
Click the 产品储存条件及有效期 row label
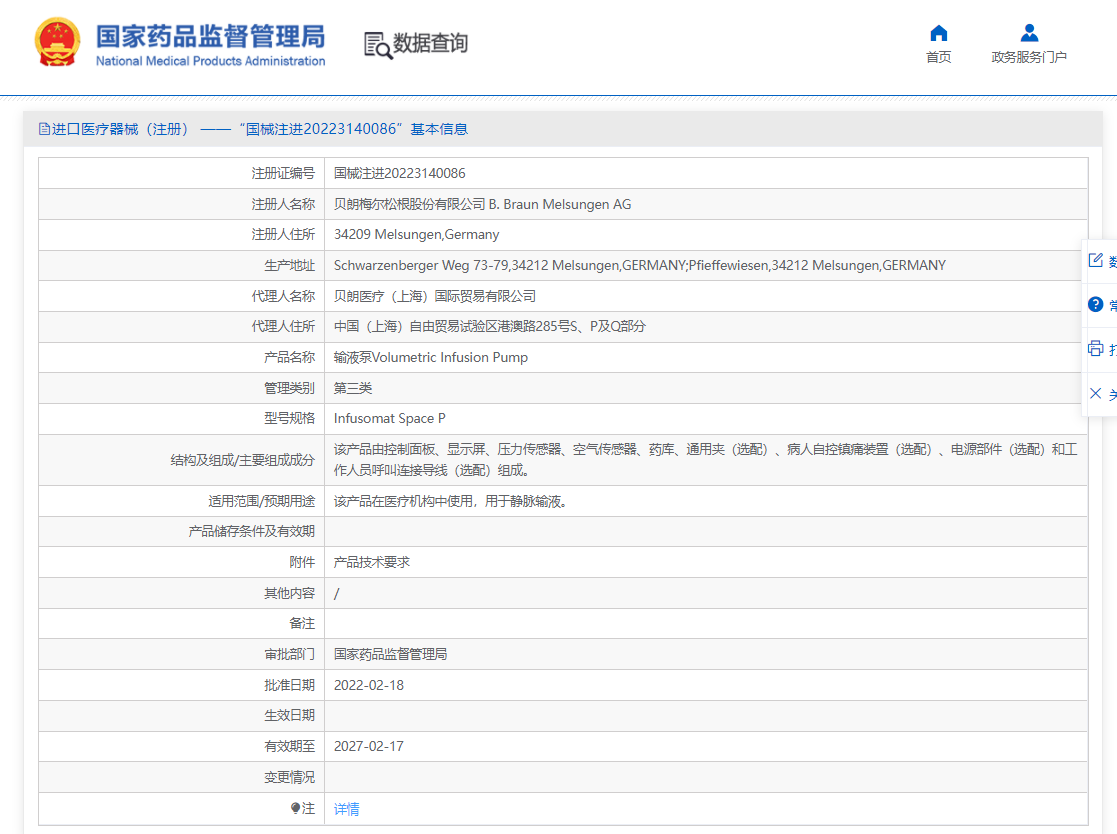point(251,531)
